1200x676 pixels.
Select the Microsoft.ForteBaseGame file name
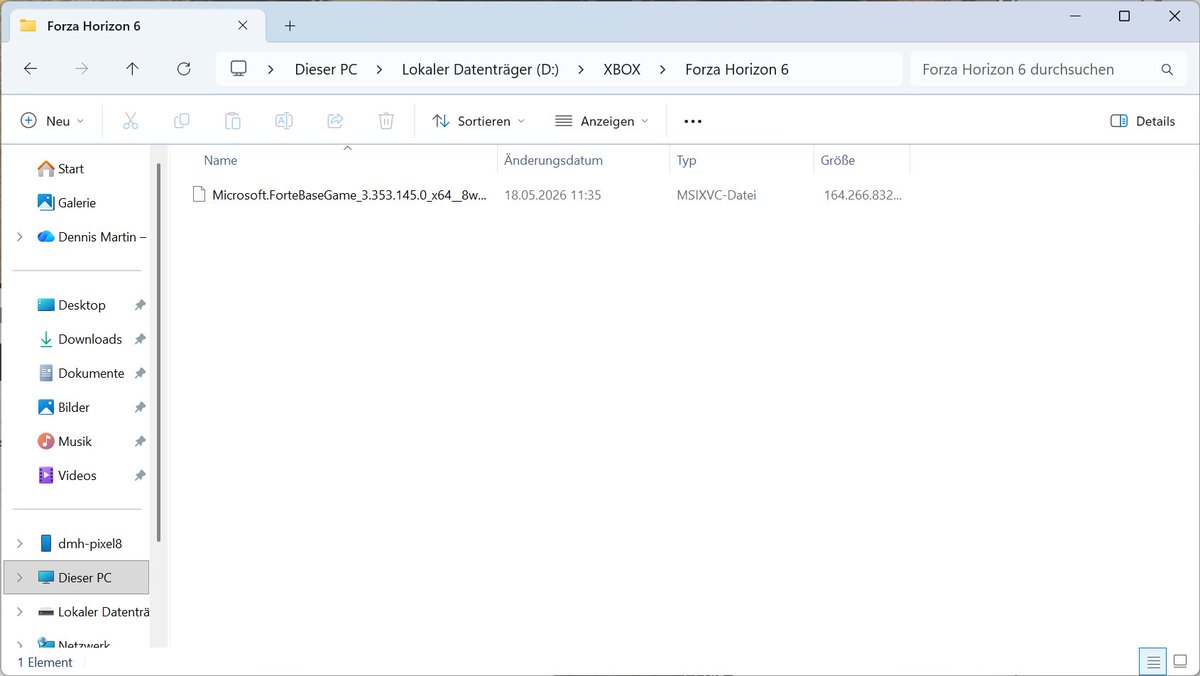[x=350, y=195]
